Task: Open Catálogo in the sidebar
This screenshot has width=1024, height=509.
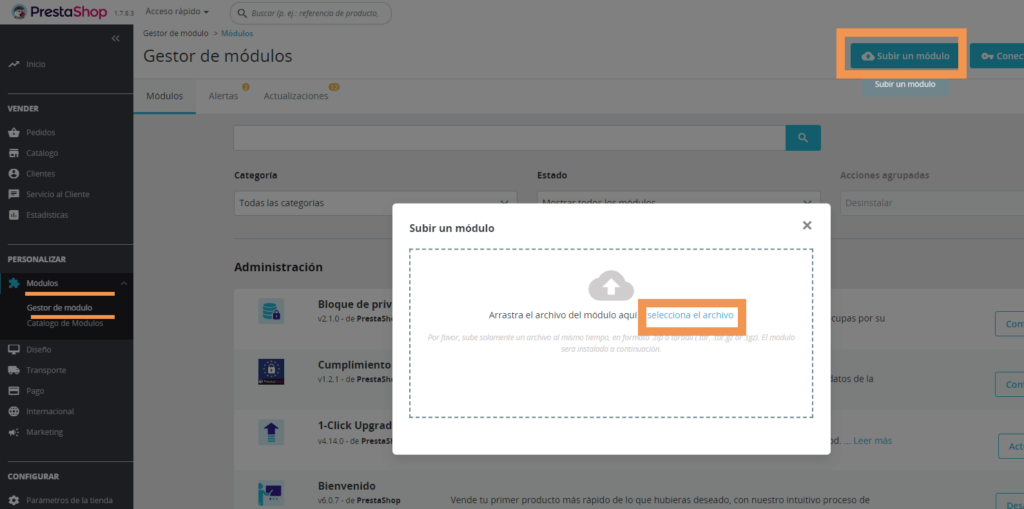Action: (x=42, y=153)
